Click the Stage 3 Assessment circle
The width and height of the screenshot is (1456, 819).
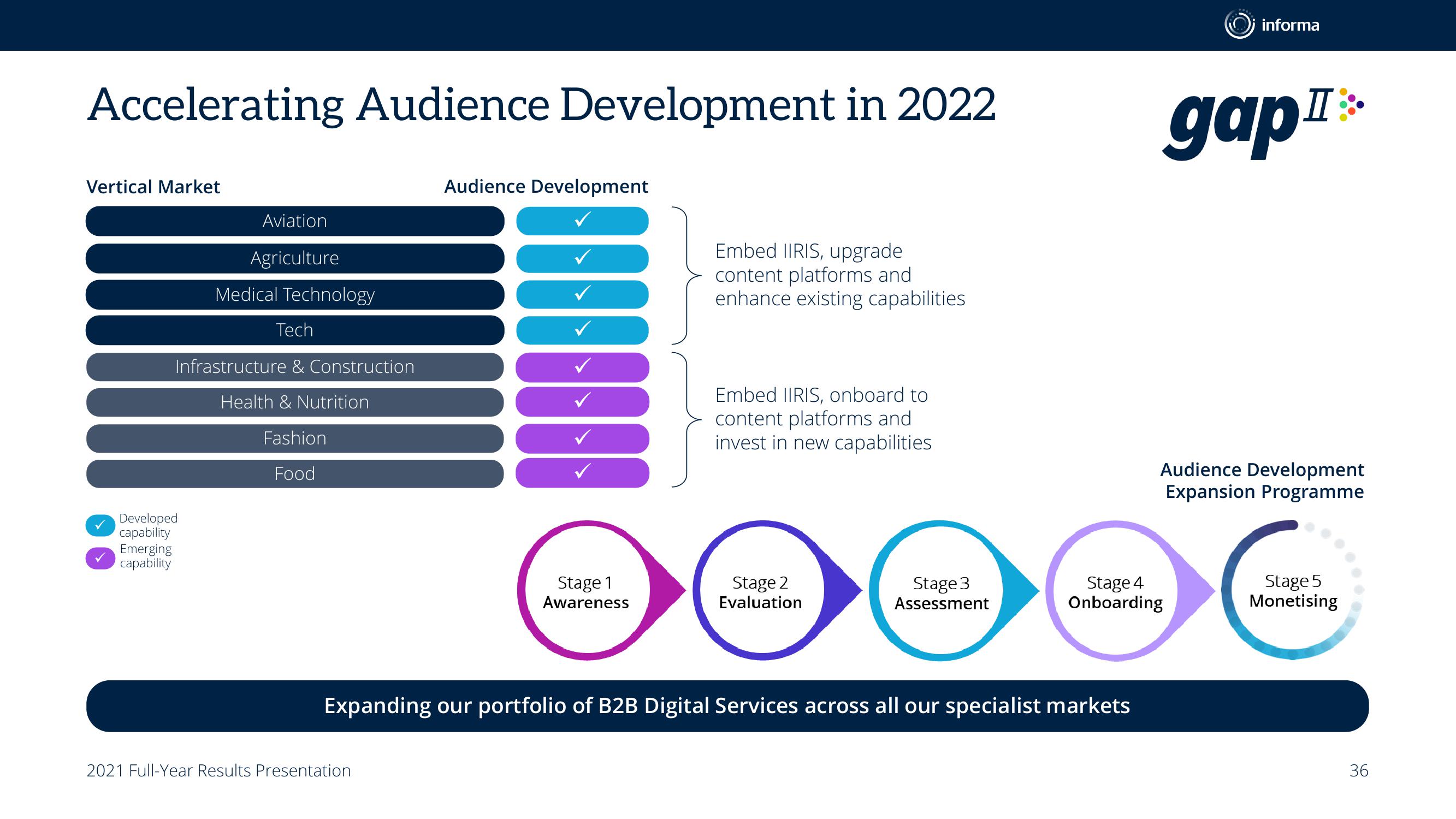click(x=940, y=591)
